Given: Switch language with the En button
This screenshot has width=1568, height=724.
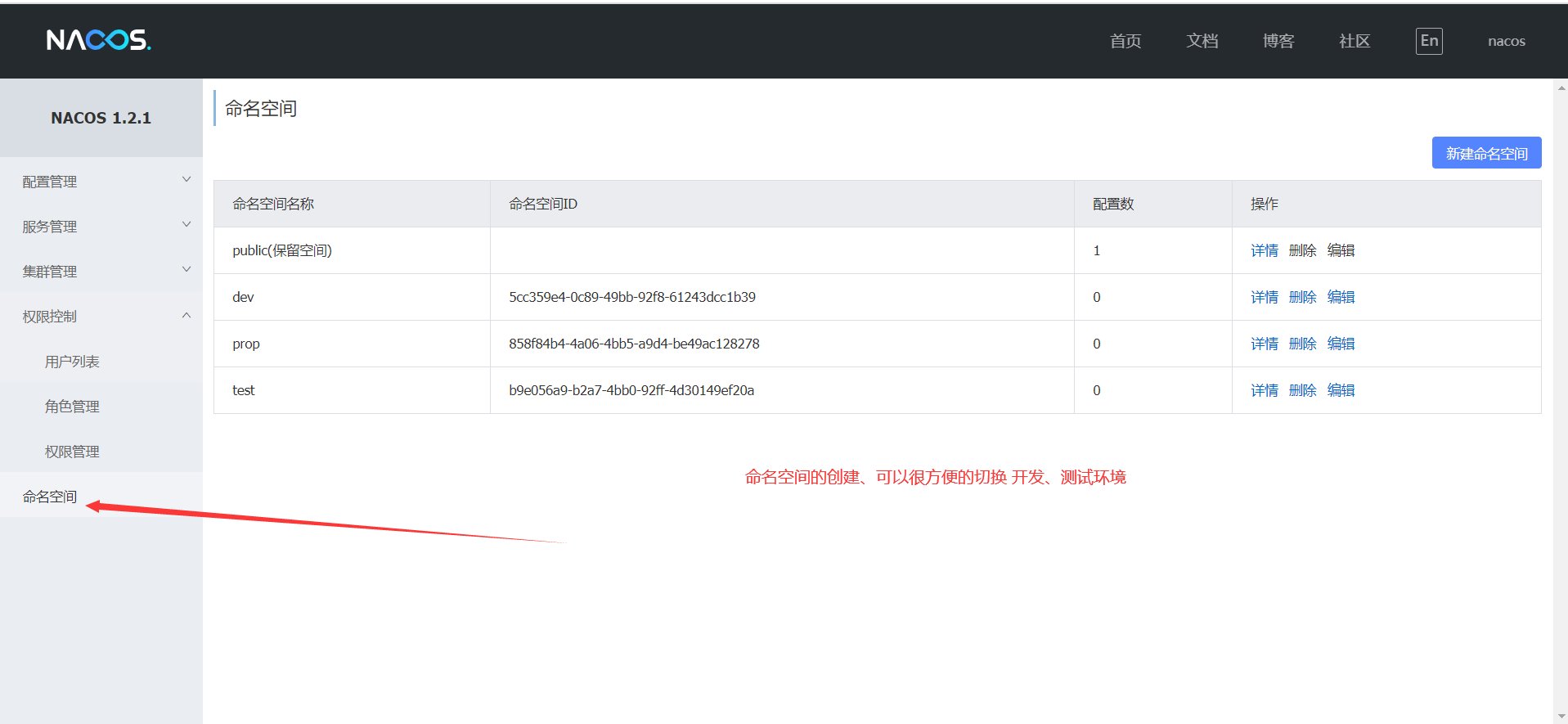Looking at the screenshot, I should [x=1429, y=41].
